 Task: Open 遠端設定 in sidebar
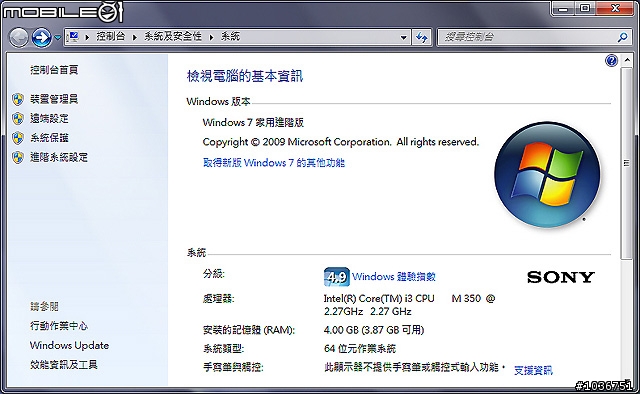(x=49, y=118)
